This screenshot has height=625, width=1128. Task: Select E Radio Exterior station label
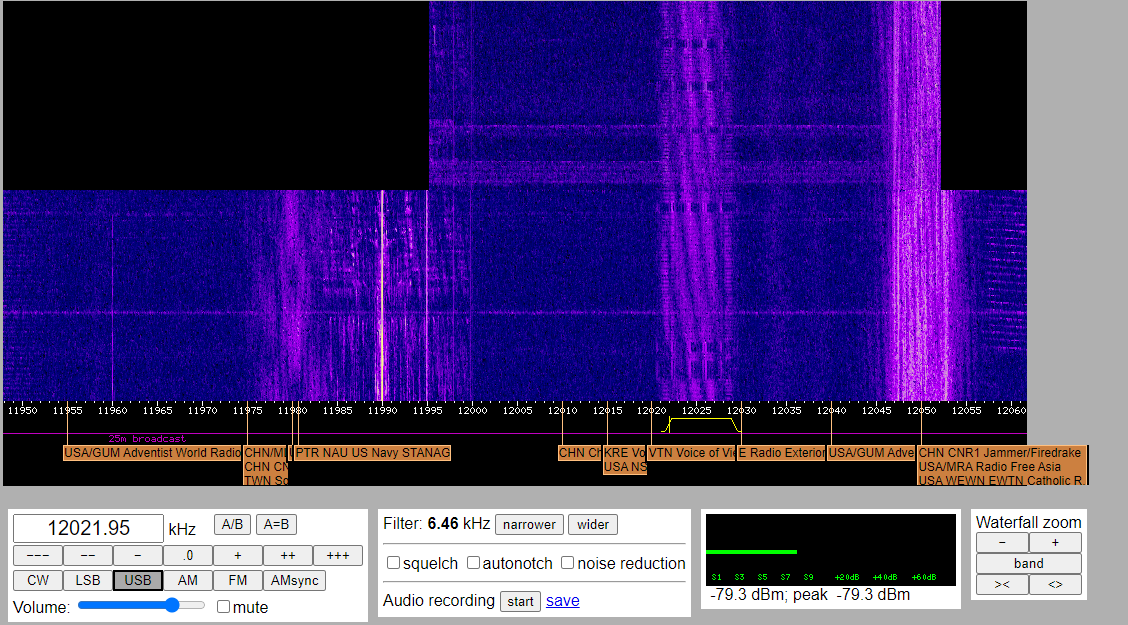tap(781, 453)
